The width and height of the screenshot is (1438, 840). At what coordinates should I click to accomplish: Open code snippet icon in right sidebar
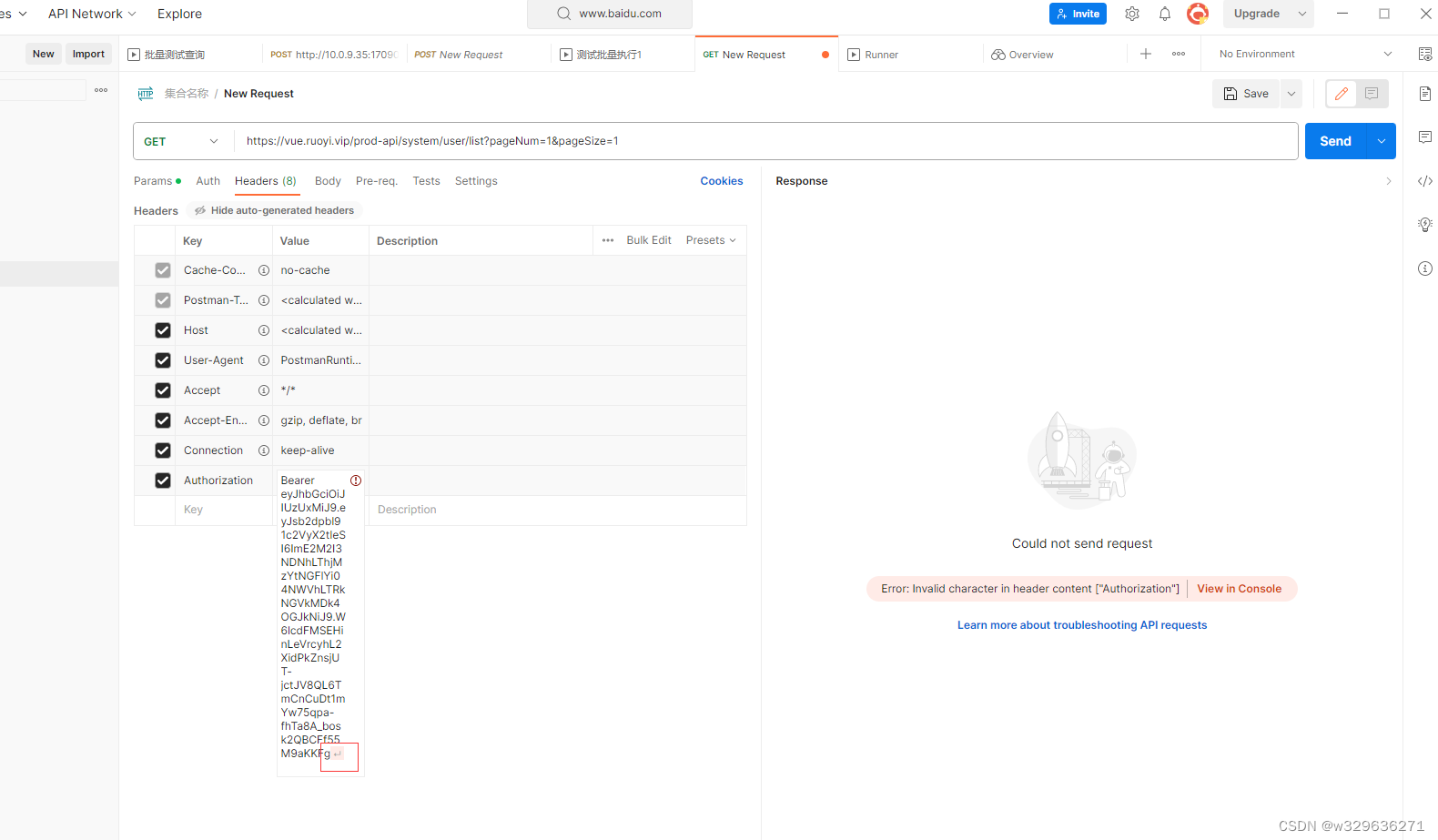(x=1425, y=181)
